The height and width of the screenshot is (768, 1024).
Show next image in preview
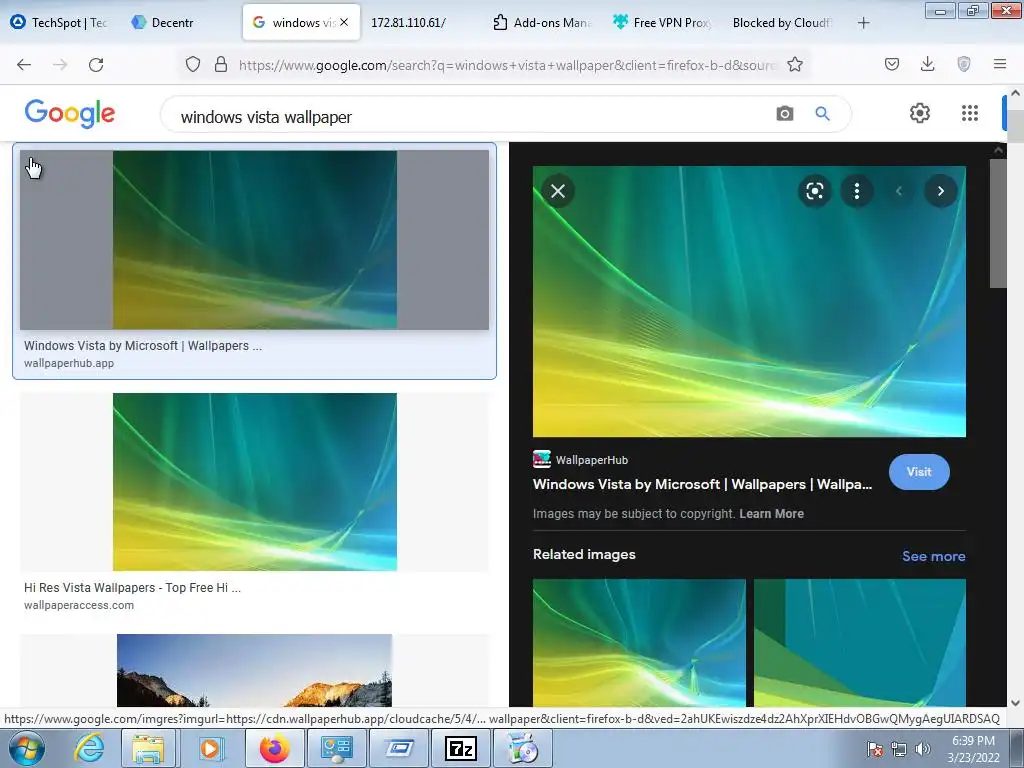click(940, 191)
